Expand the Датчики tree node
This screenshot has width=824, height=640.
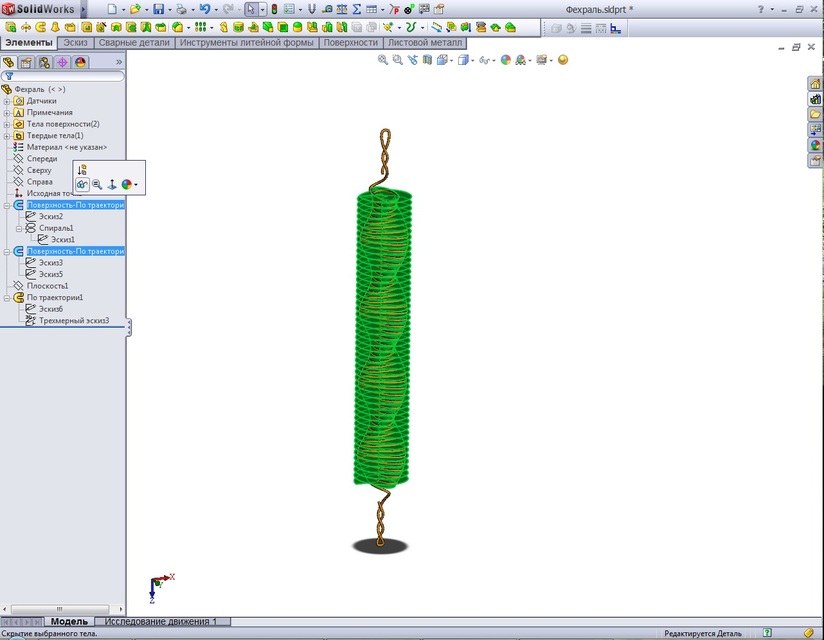[x=7, y=101]
